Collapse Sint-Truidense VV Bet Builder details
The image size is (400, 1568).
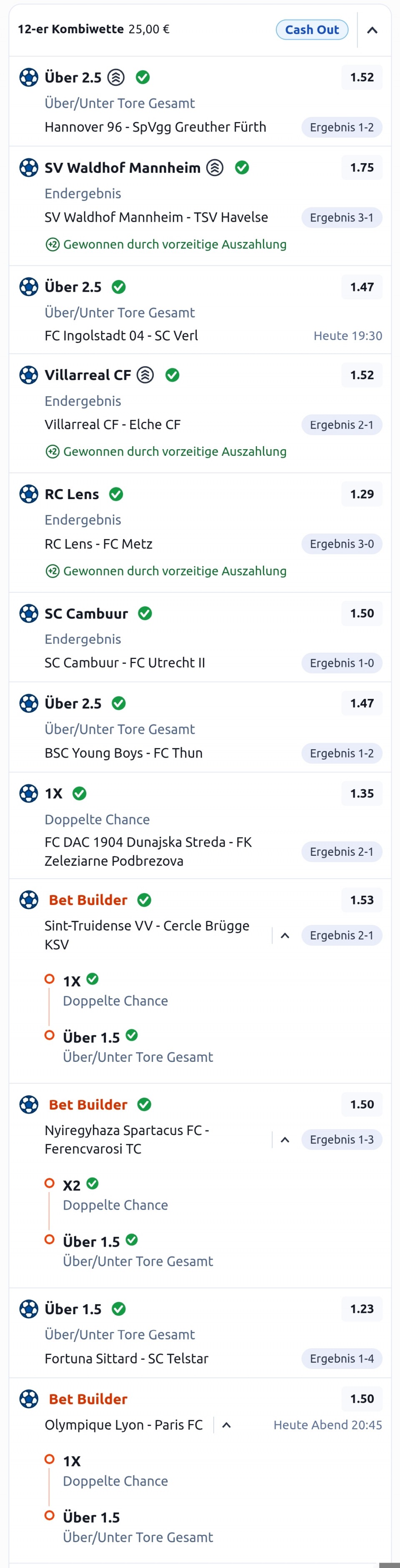285,936
